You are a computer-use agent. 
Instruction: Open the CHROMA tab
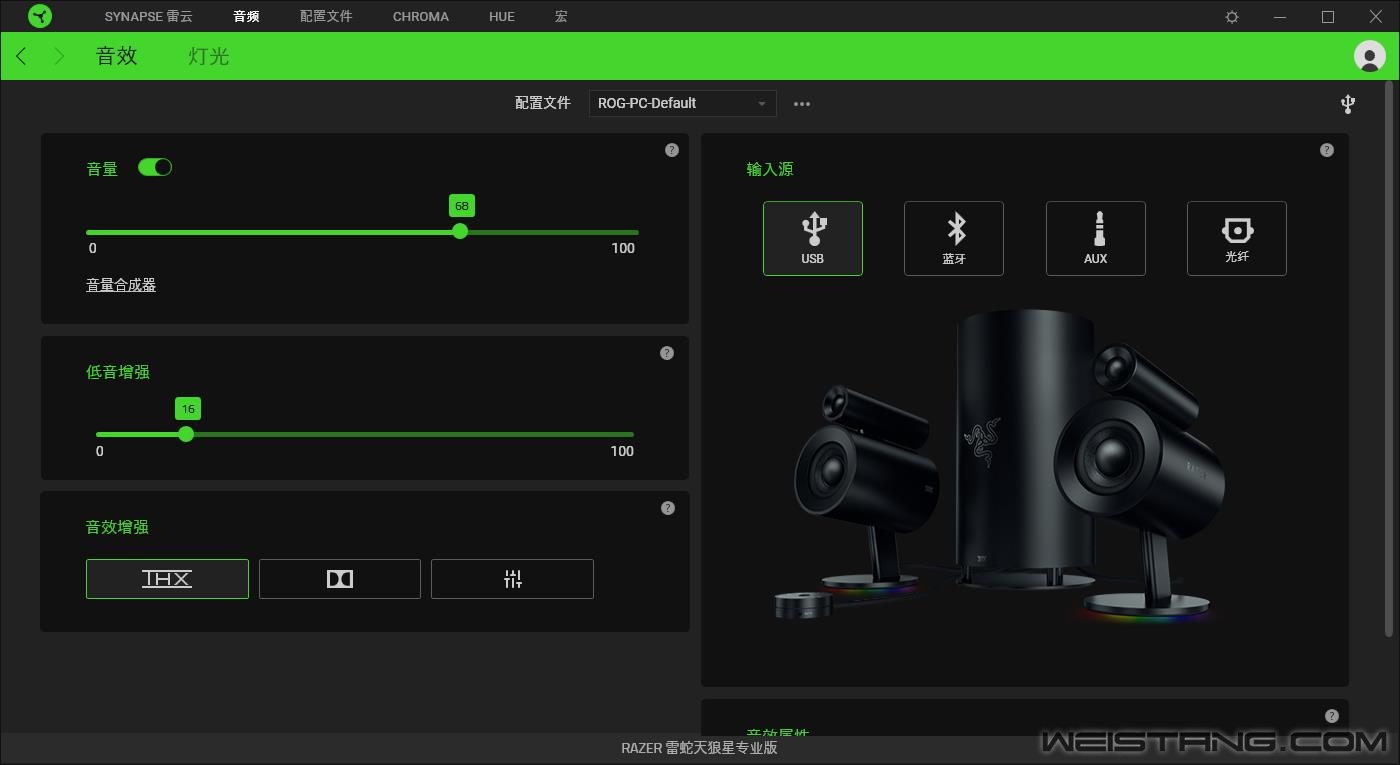[x=421, y=17]
